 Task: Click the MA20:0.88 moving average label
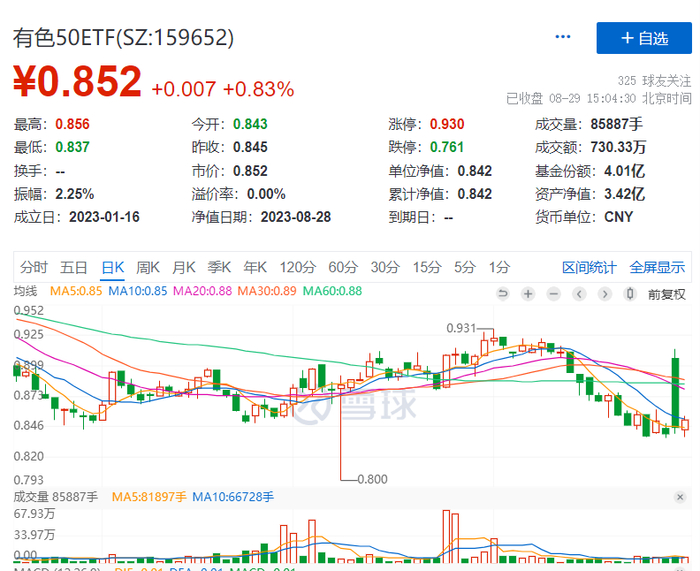203,291
